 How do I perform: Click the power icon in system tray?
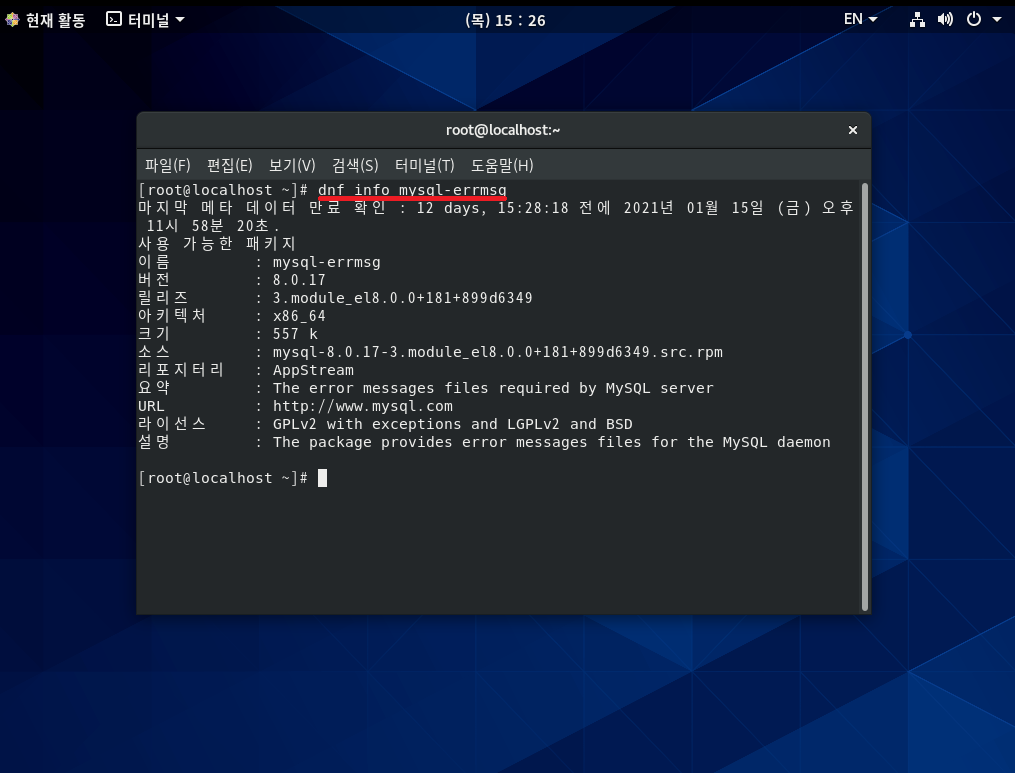[974, 19]
